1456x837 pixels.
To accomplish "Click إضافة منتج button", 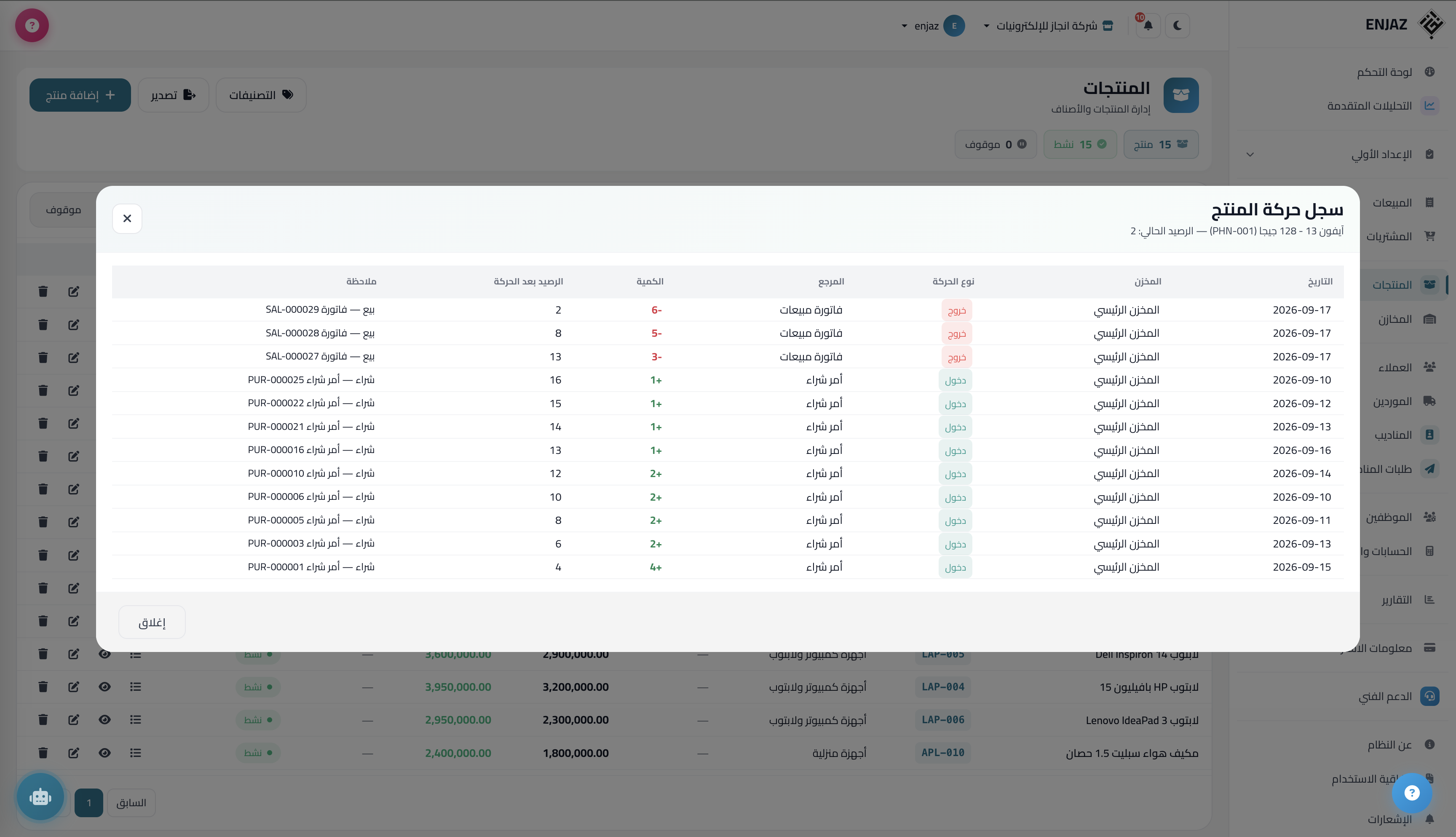I will pos(80,95).
